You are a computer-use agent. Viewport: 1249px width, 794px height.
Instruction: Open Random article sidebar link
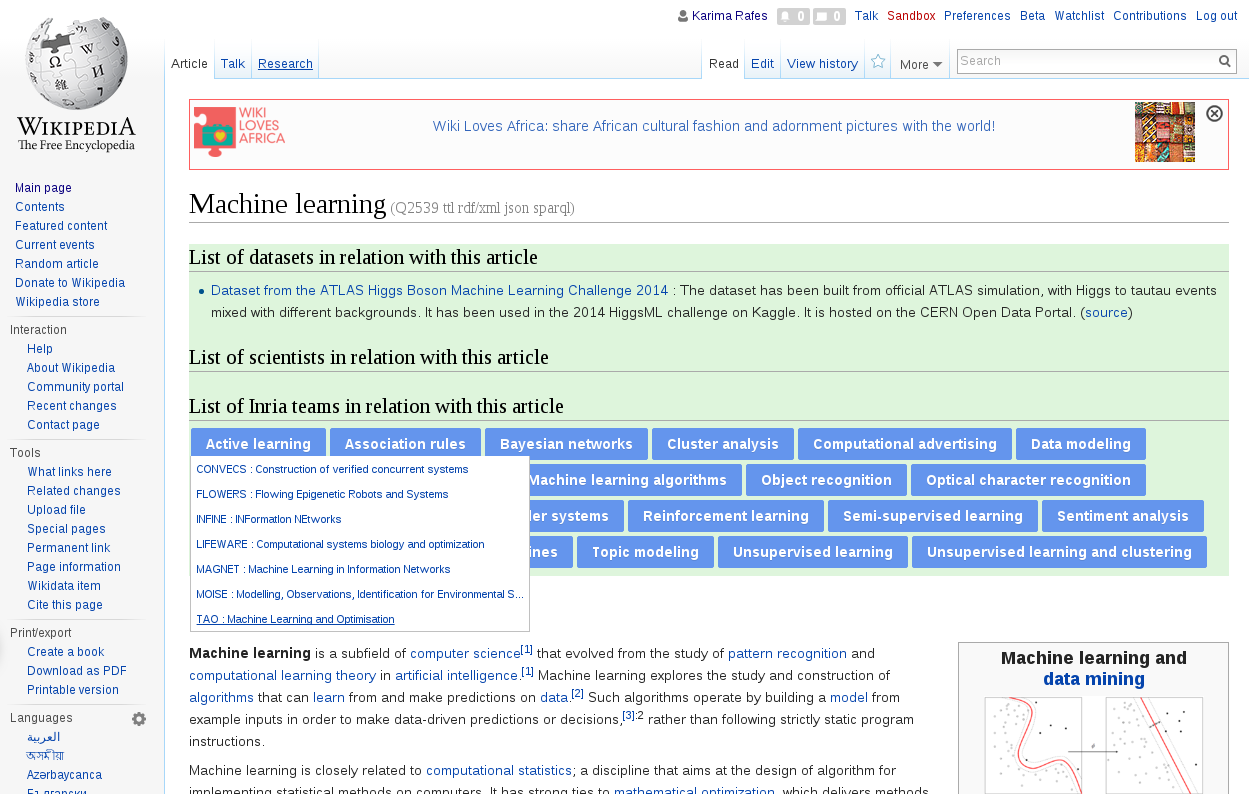(57, 264)
